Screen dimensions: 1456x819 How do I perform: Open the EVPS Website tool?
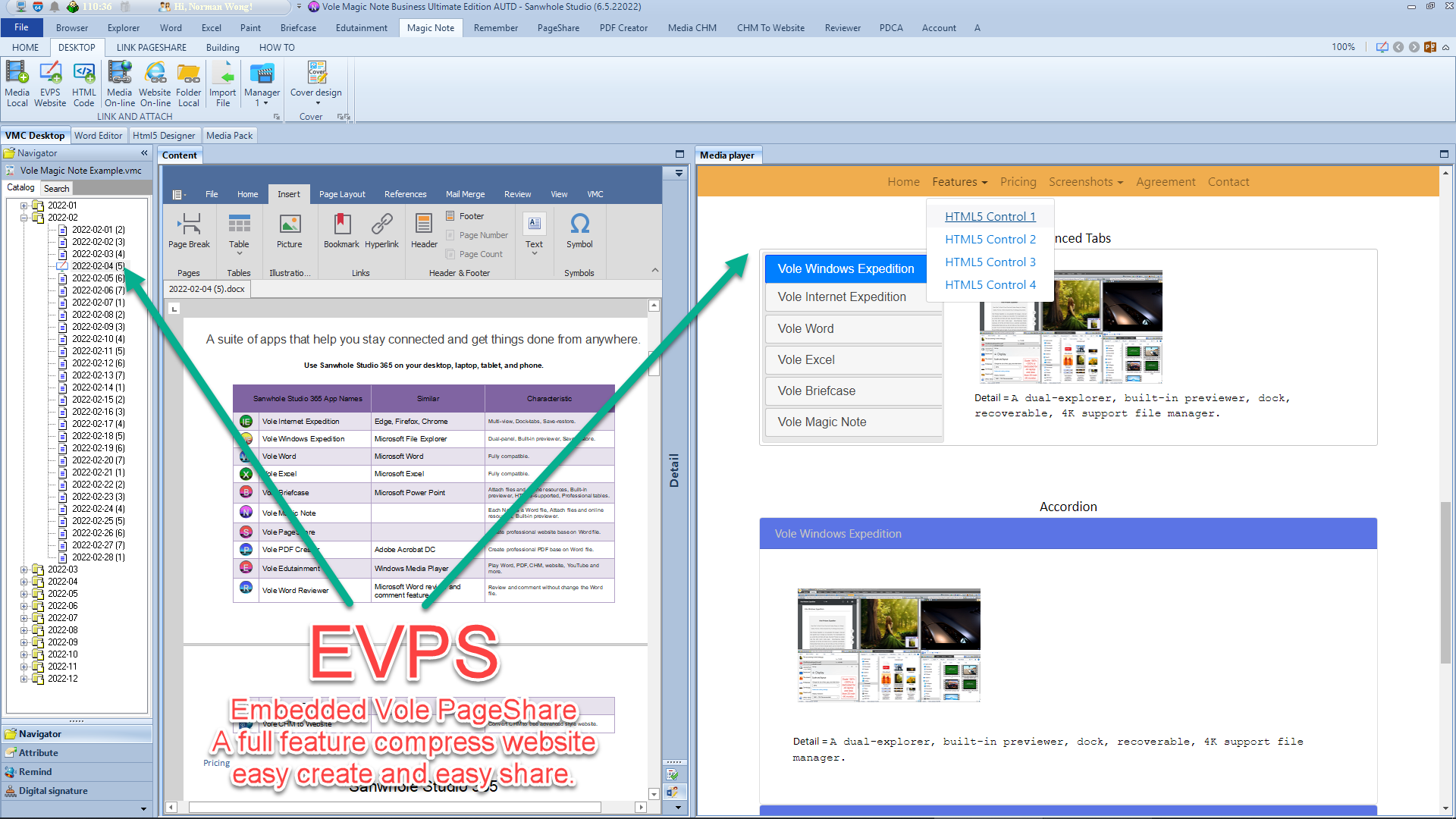50,84
